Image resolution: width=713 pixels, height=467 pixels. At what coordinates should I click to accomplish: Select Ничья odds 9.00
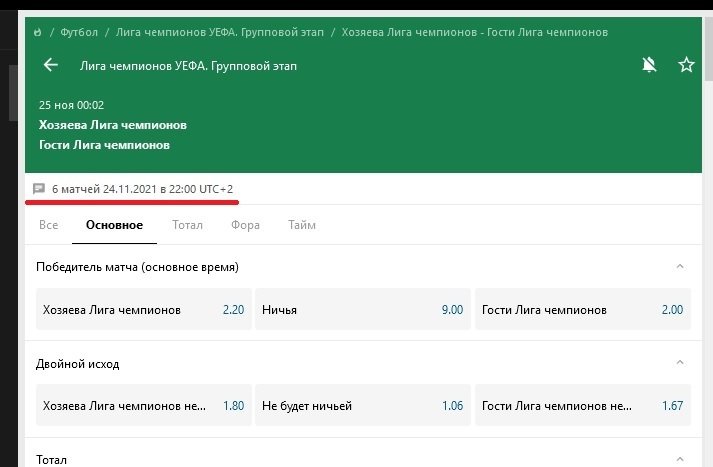[x=363, y=310]
